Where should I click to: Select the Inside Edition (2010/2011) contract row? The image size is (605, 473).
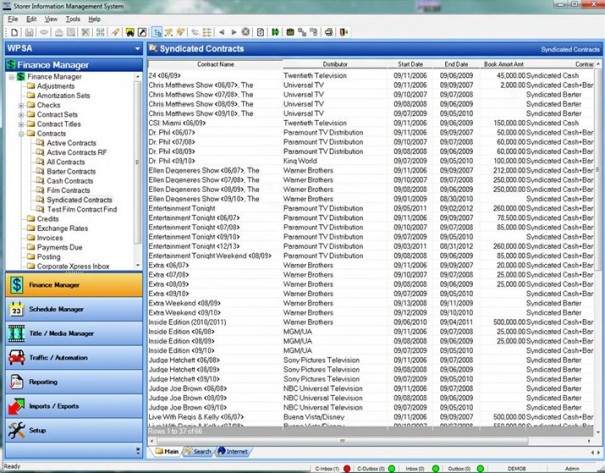(370, 322)
